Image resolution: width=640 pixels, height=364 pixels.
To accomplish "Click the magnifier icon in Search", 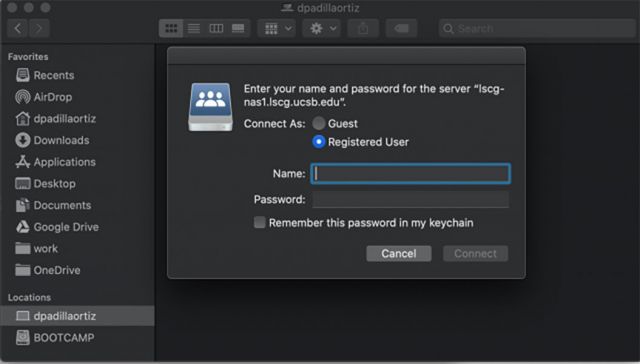I will (448, 29).
